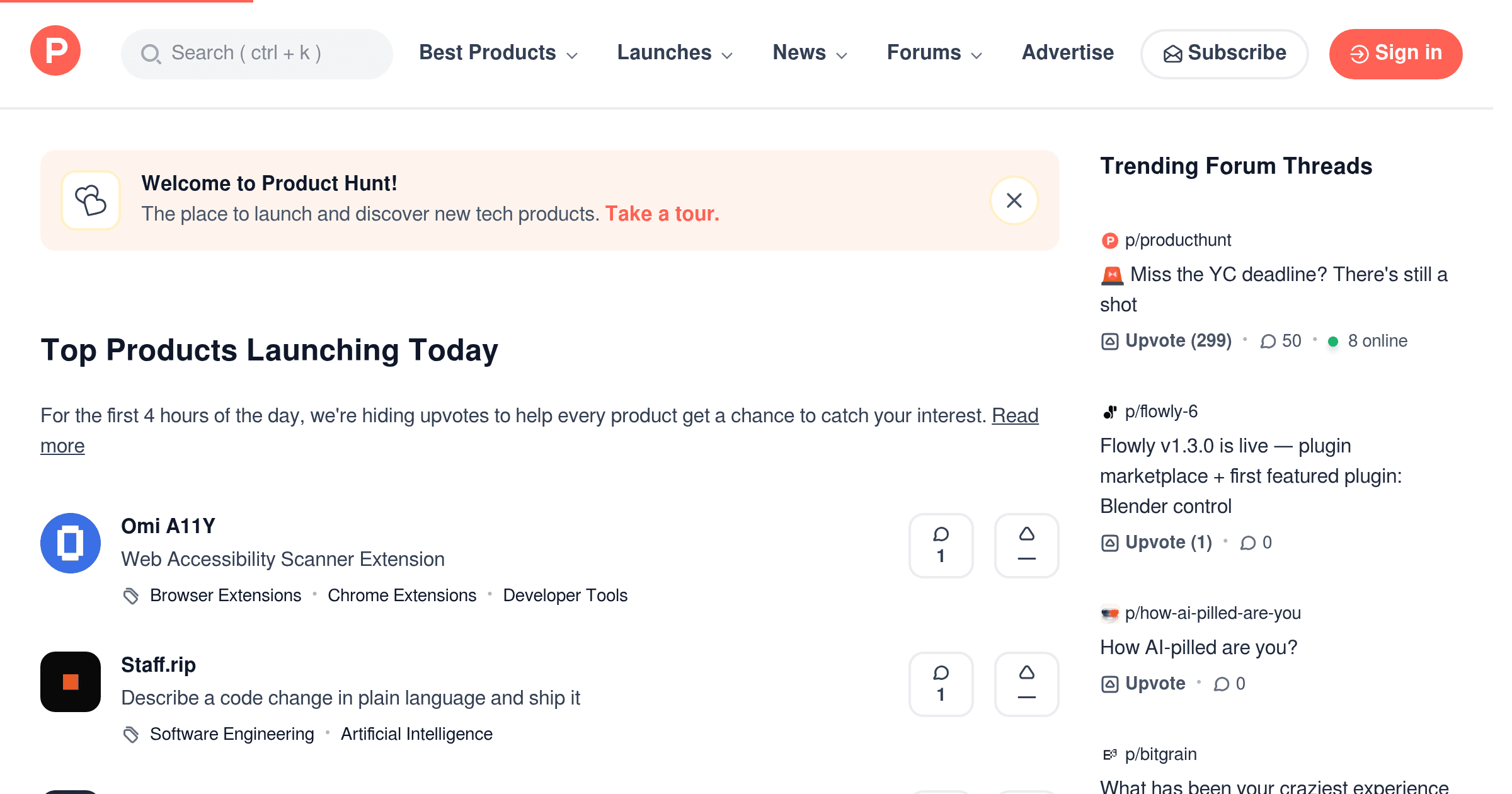This screenshot has height=794, width=1512.
Task: Expand the News menu
Action: pos(810,53)
